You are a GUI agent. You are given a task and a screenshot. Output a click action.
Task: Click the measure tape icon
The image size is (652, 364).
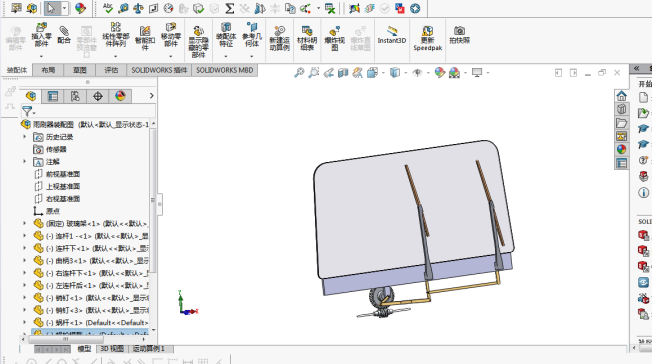pyautogui.click(x=123, y=8)
